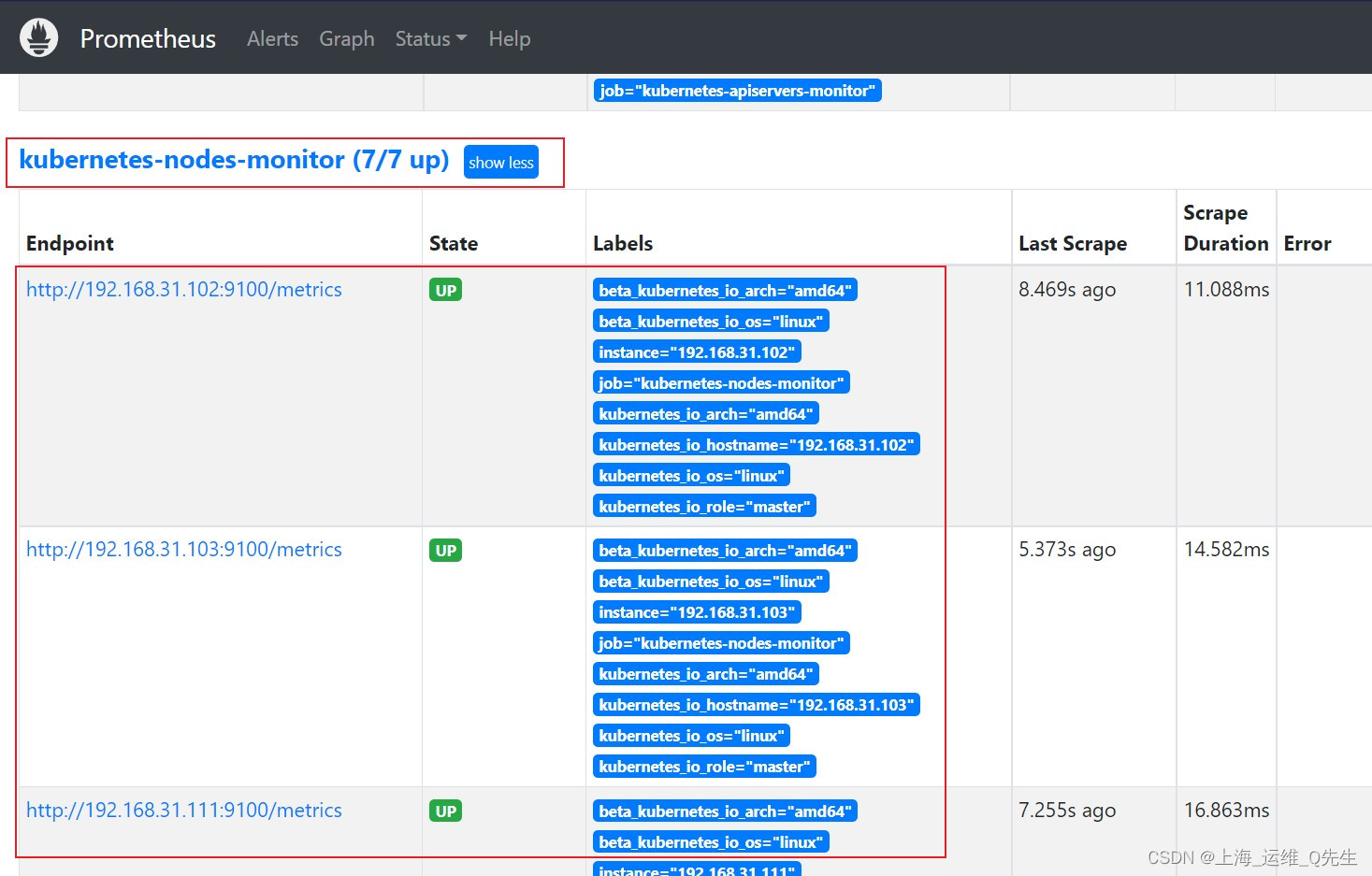Go to the Graph page
Viewport: 1372px width, 876px height.
347,38
